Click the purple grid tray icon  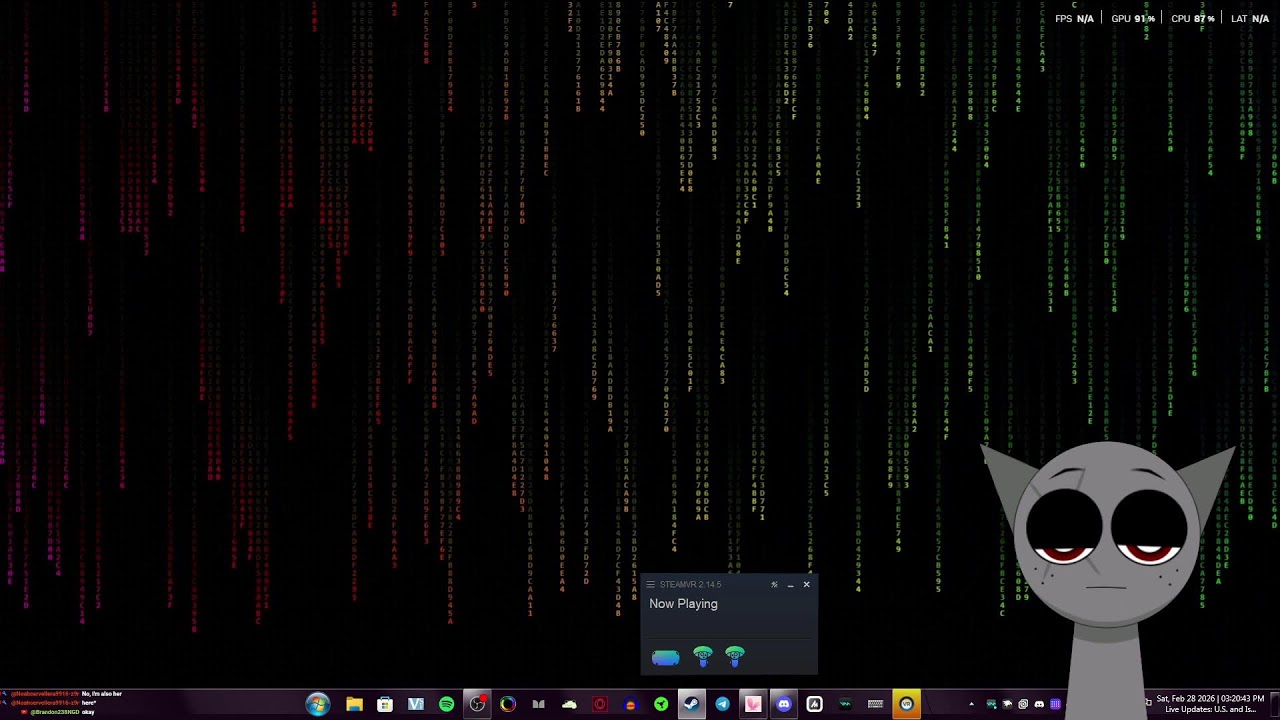click(x=1055, y=704)
